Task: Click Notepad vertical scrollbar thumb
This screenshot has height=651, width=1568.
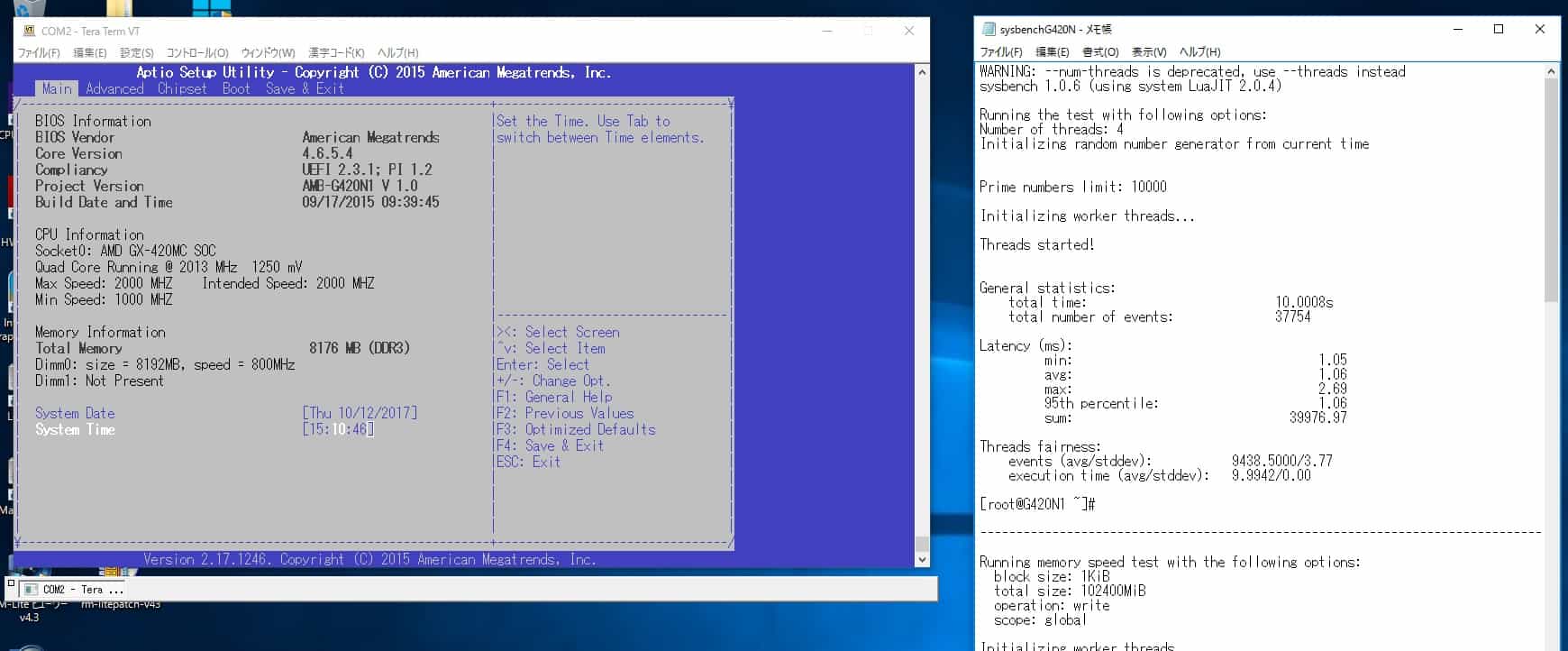Action: tap(1551, 191)
